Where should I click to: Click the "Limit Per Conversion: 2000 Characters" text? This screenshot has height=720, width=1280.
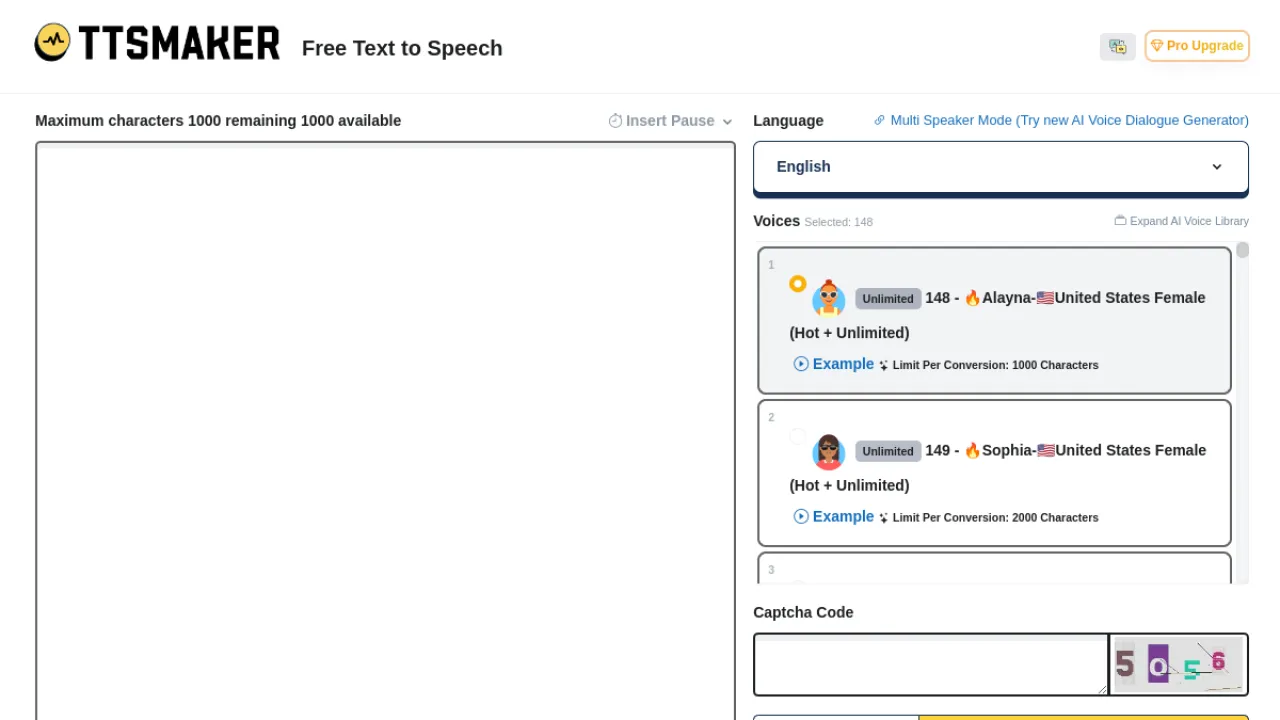click(995, 518)
